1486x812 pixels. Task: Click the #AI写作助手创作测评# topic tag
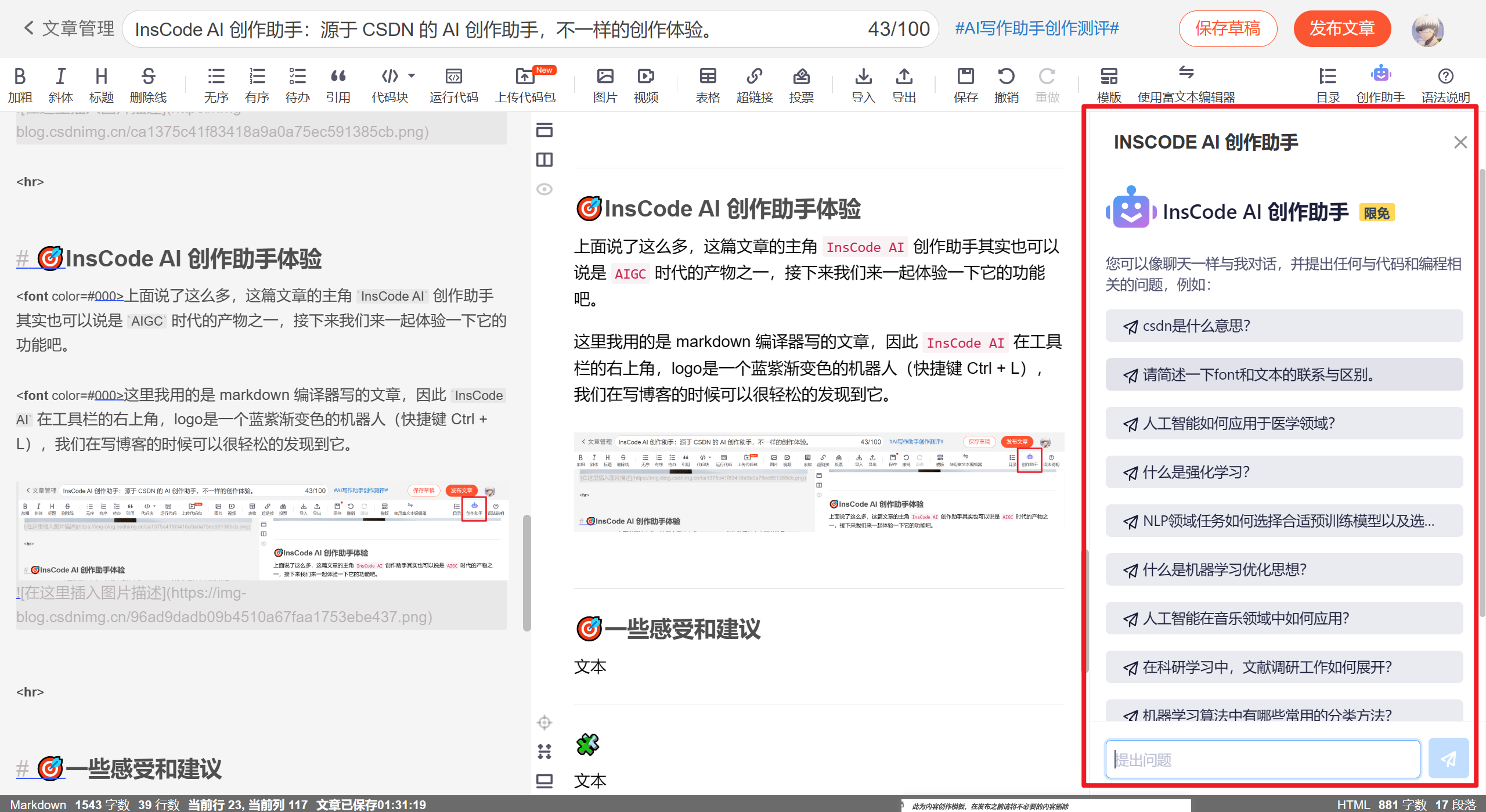[1037, 28]
